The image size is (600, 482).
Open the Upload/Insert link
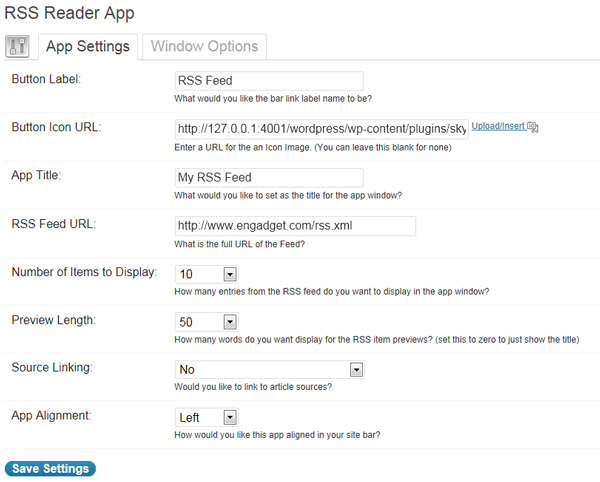pos(498,126)
